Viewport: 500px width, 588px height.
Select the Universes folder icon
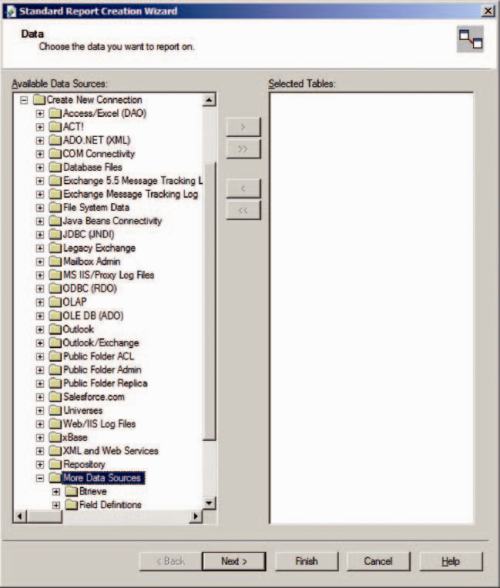(x=56, y=410)
